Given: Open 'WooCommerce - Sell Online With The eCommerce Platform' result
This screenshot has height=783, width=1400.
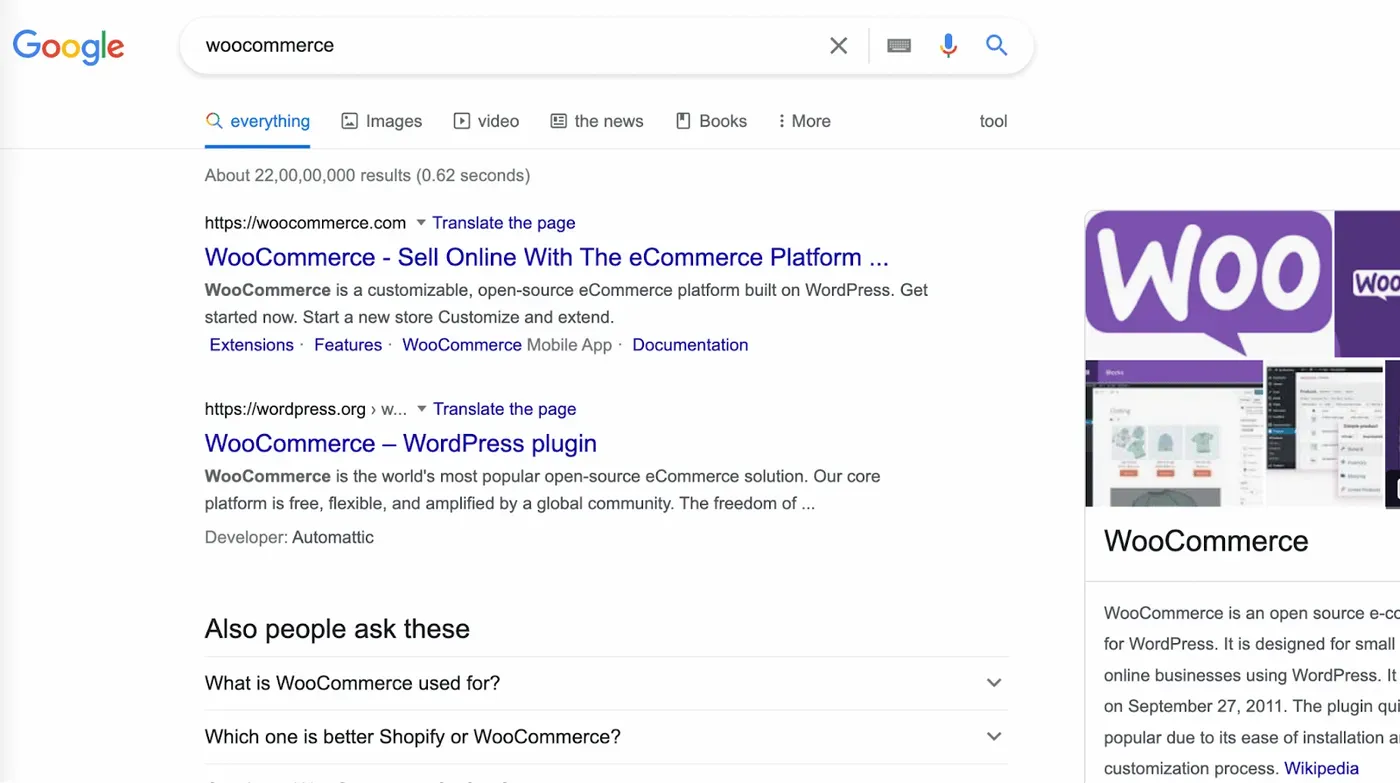Looking at the screenshot, I should tap(546, 257).
